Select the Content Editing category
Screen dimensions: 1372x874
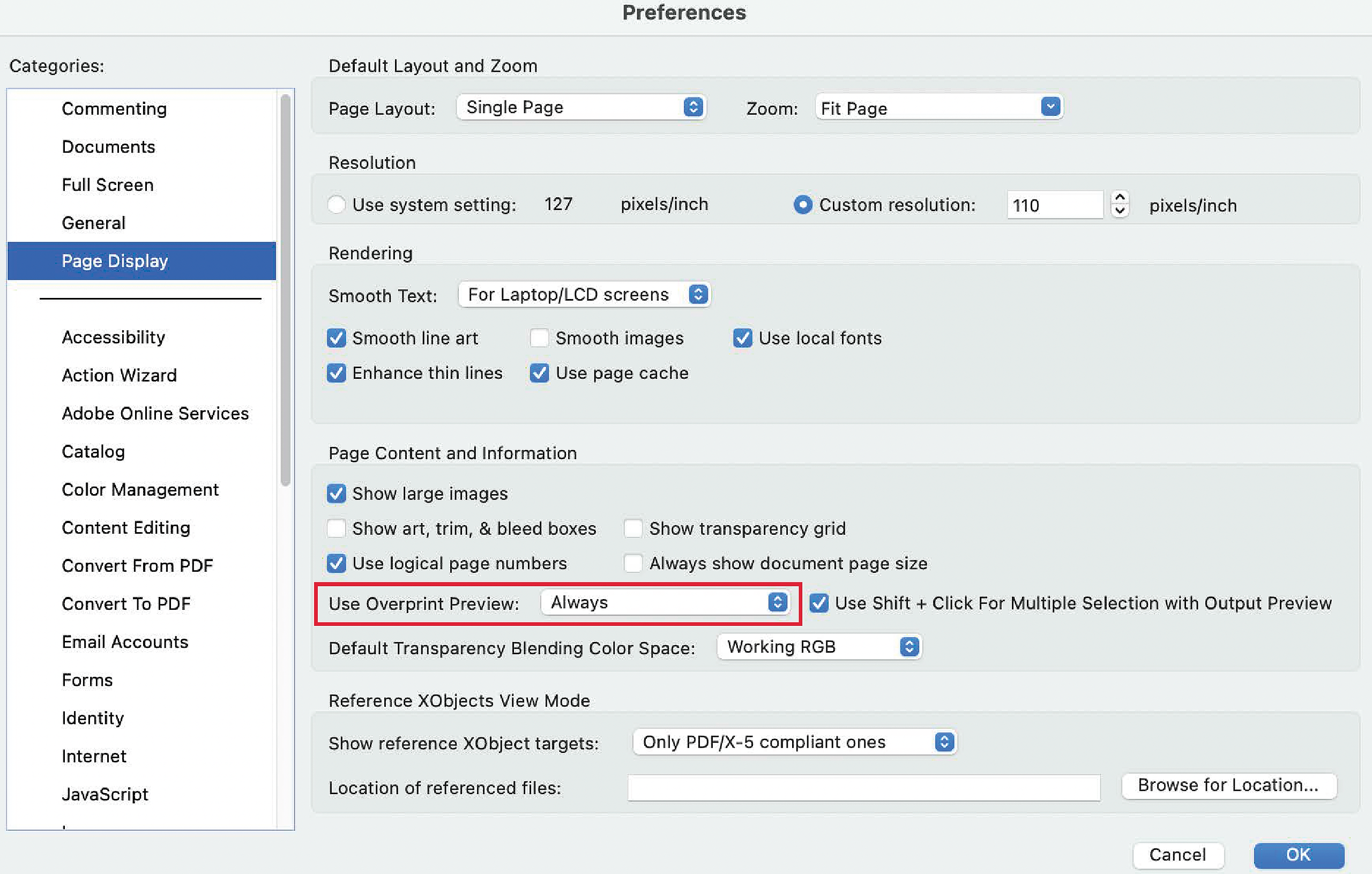pyautogui.click(x=141, y=528)
